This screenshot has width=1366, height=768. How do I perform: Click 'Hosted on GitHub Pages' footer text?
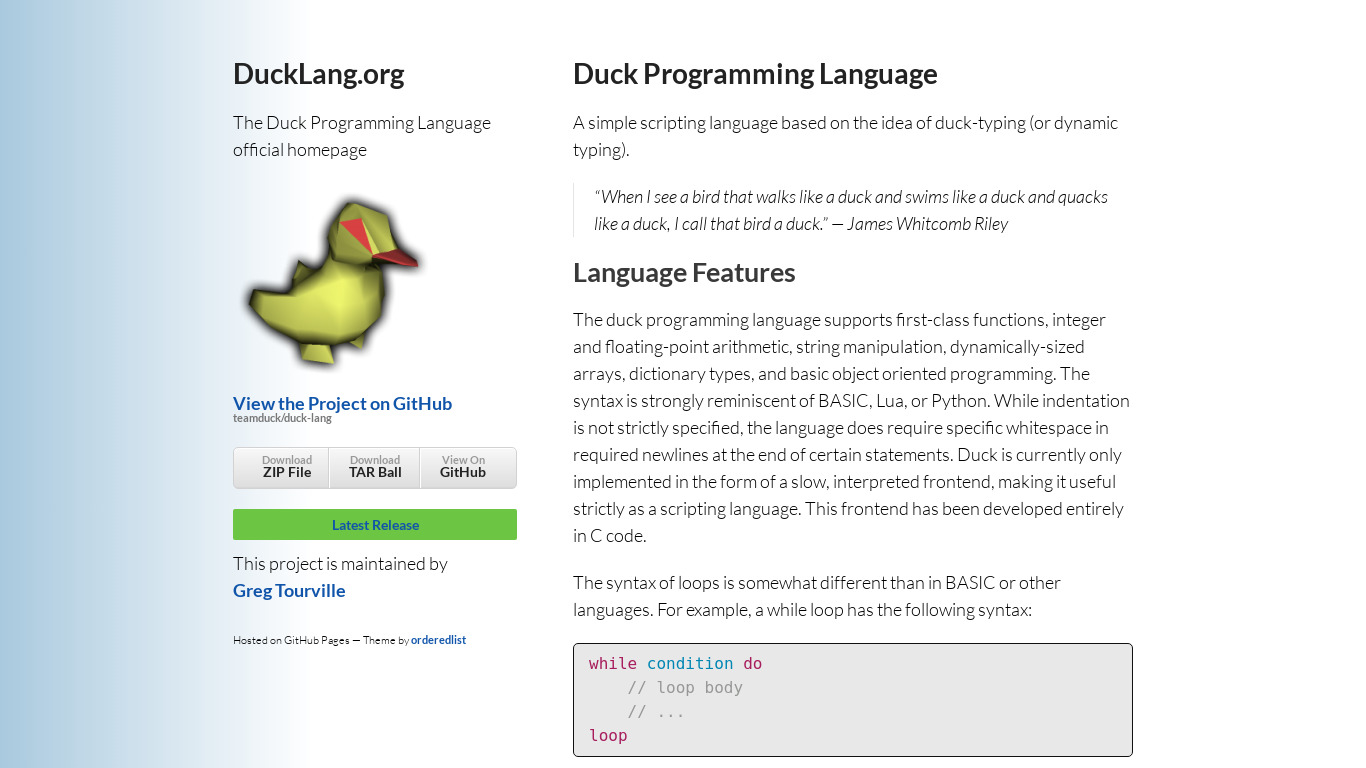point(291,640)
